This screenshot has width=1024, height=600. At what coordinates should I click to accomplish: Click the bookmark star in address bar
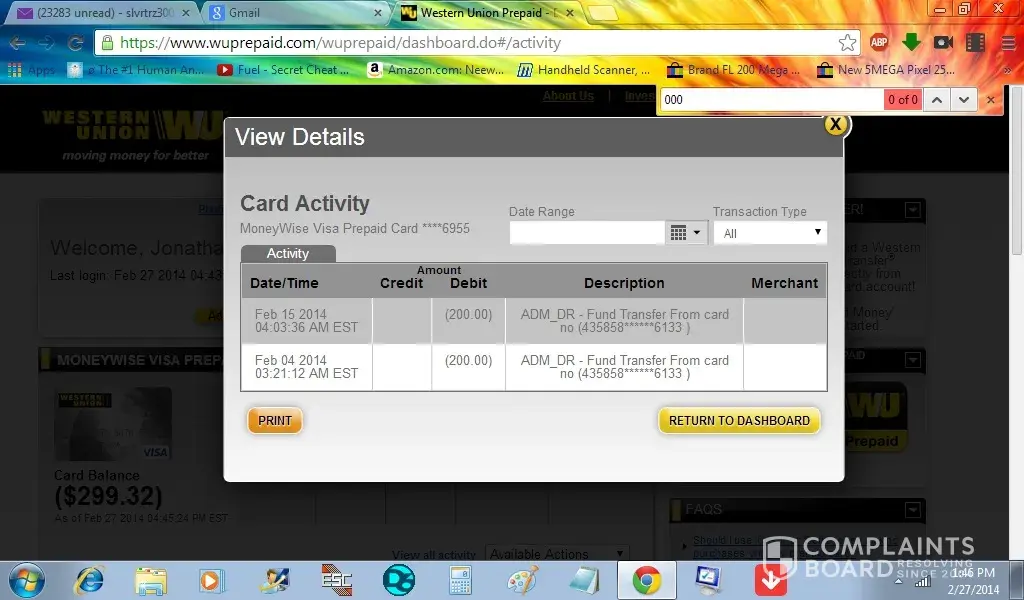(847, 43)
